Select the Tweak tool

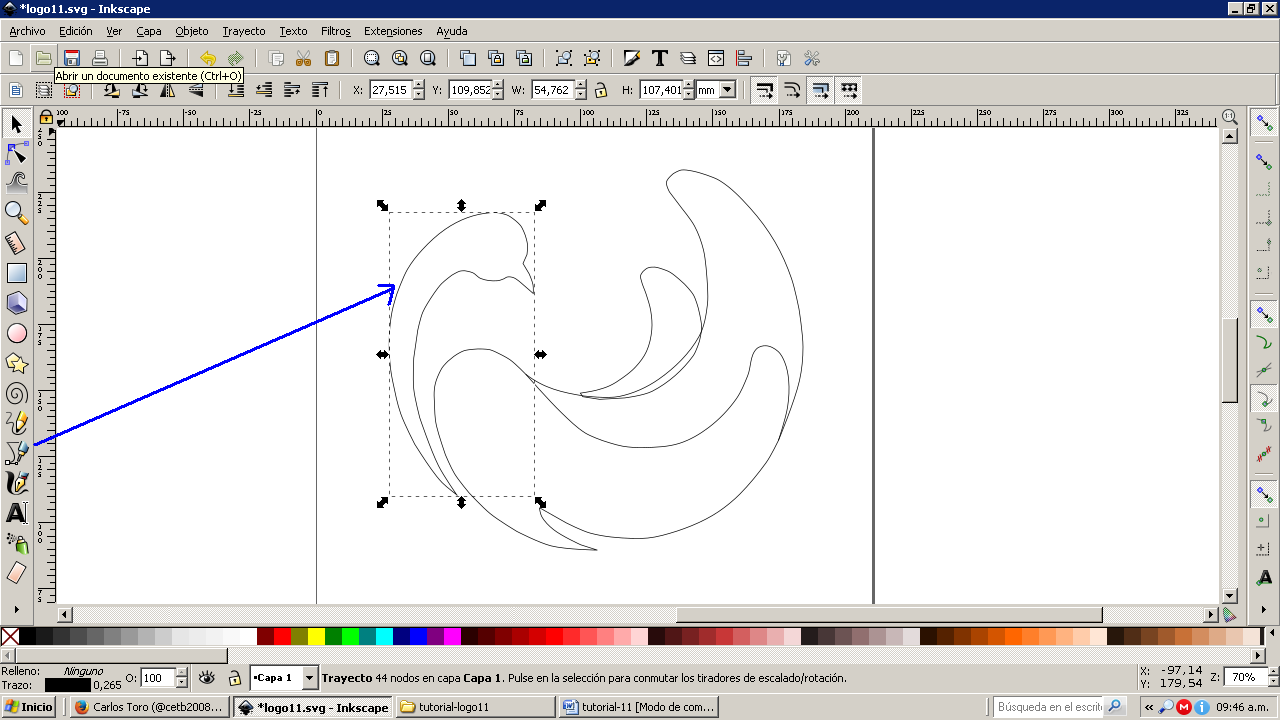tap(17, 183)
